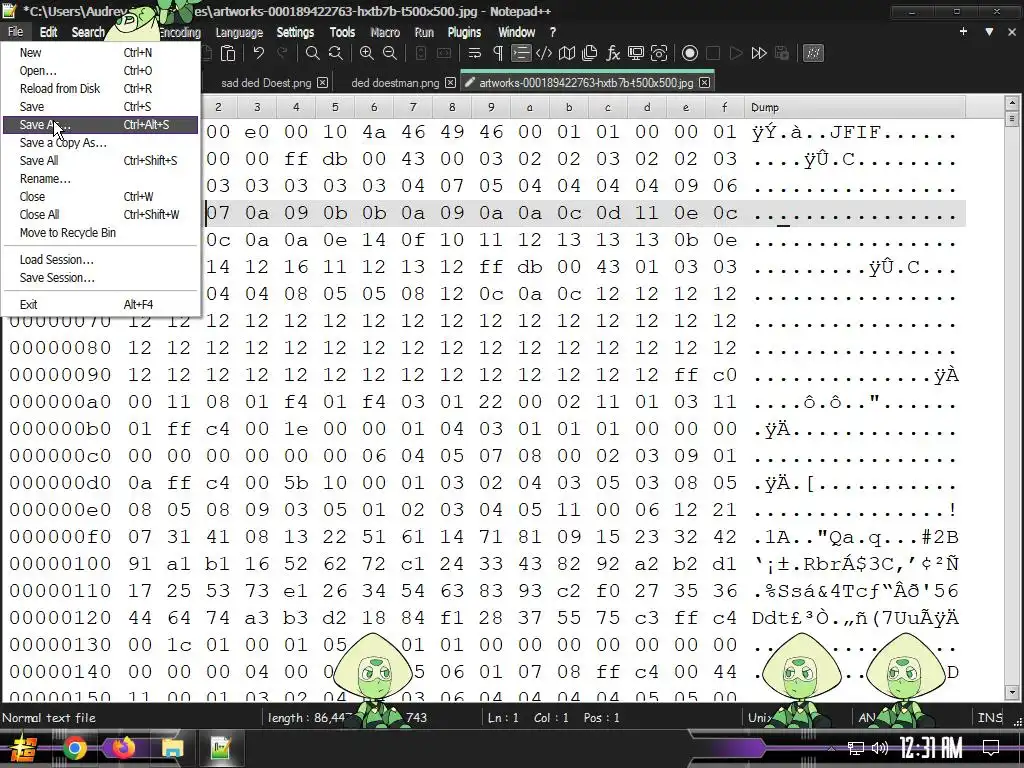Choose Open... in File menu
This screenshot has height=768, width=1024.
pyautogui.click(x=100, y=71)
